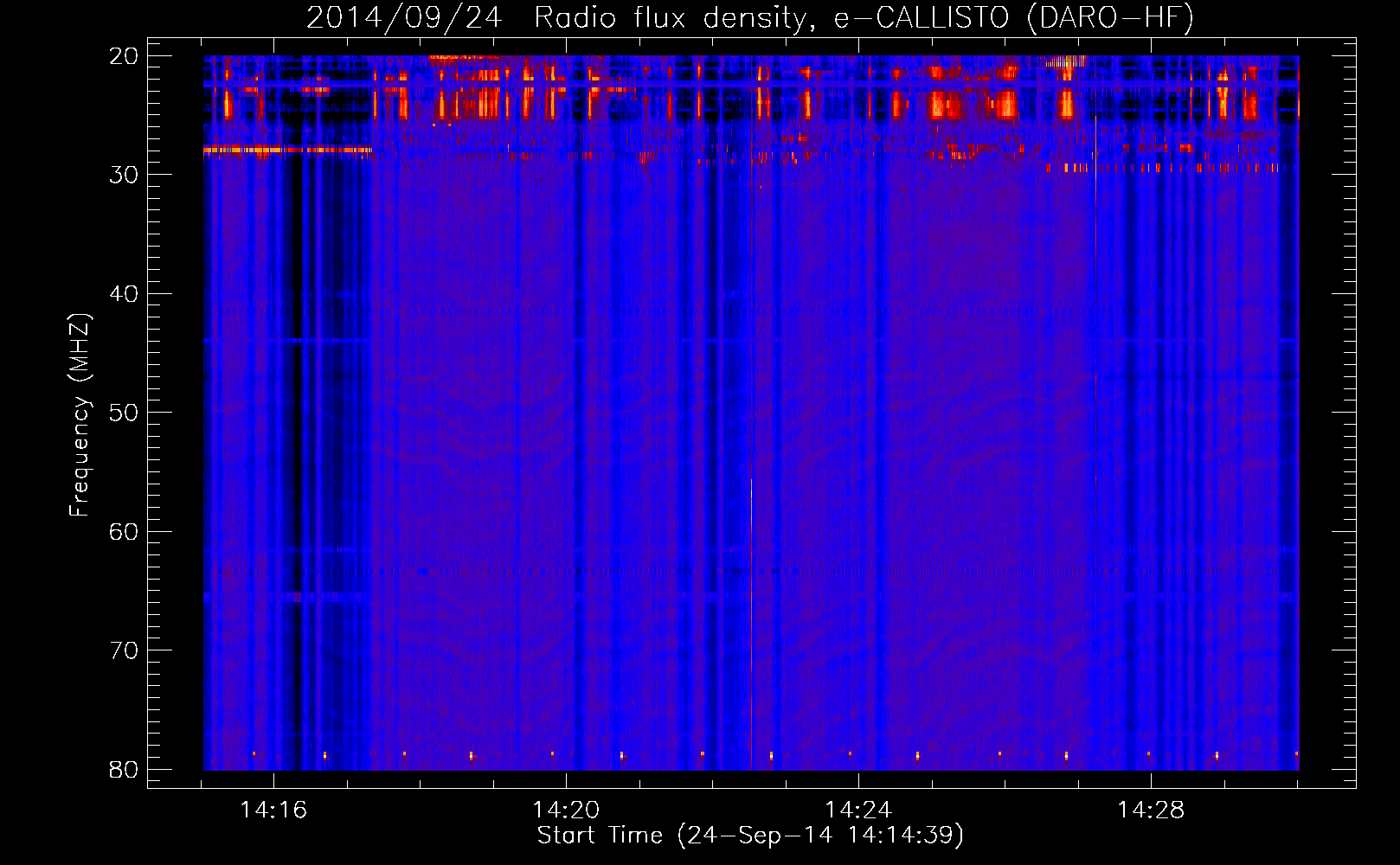Screen dimensions: 1400x865
Task: Click the 20 frequency tick label
Action: [x=124, y=56]
